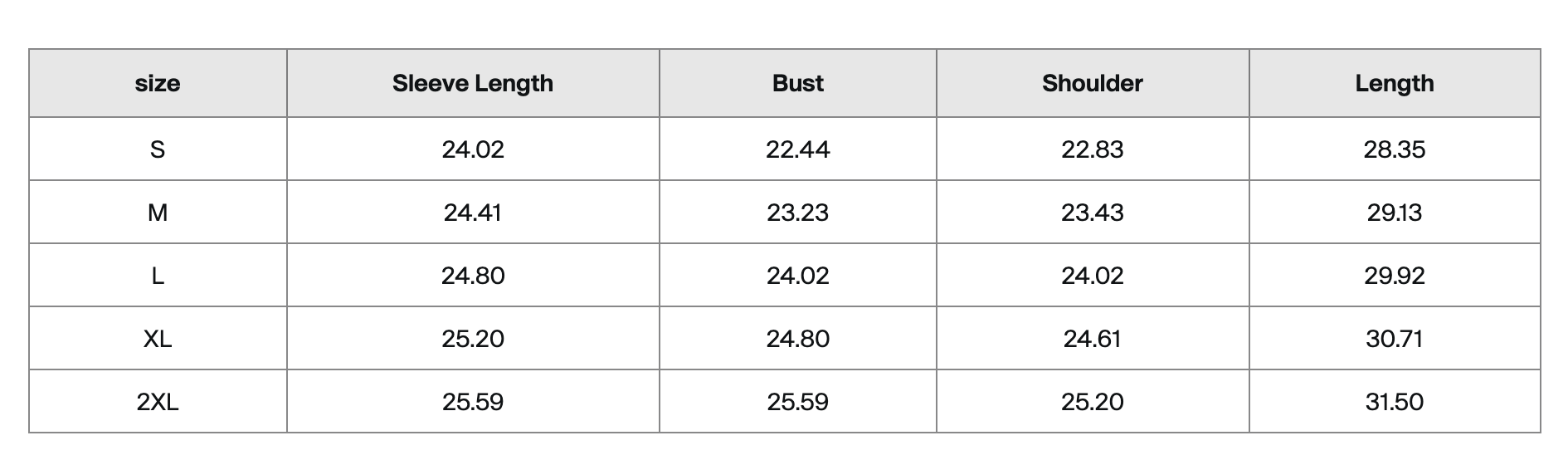This screenshot has height=455, width=1568.
Task: Select the 2XL size row label
Action: 158,402
